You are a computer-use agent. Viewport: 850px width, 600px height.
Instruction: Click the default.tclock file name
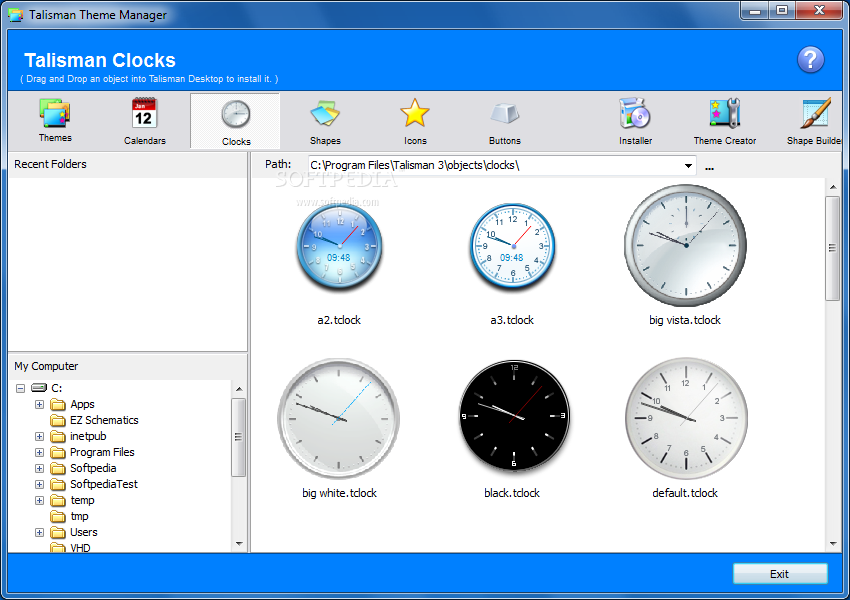tap(685, 493)
